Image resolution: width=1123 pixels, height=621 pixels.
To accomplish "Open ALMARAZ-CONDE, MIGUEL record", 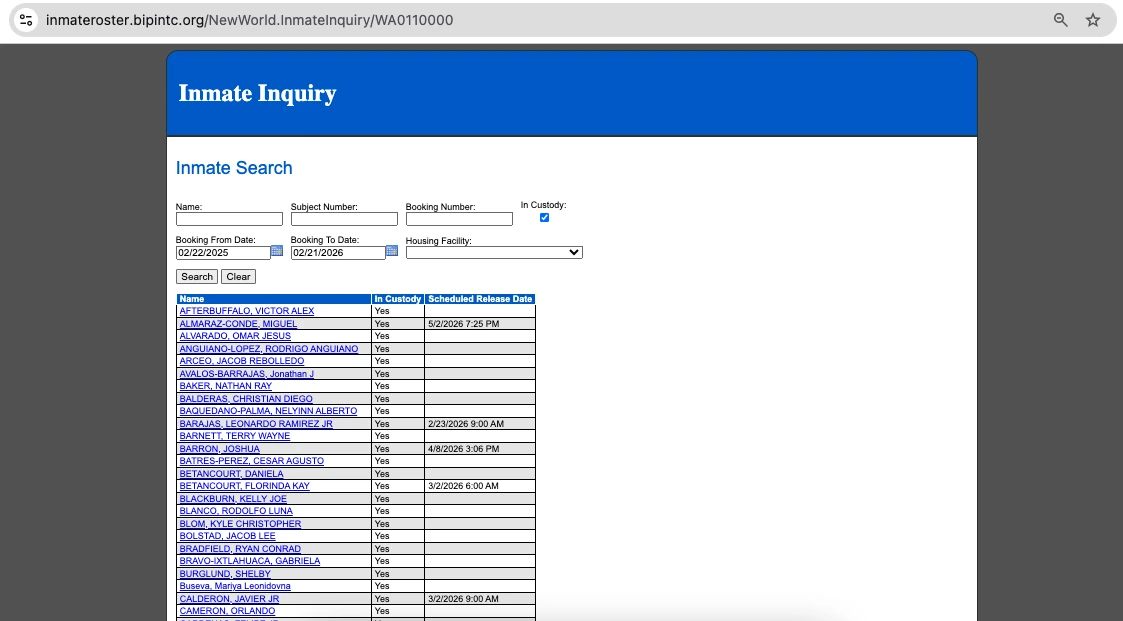I will 238,324.
